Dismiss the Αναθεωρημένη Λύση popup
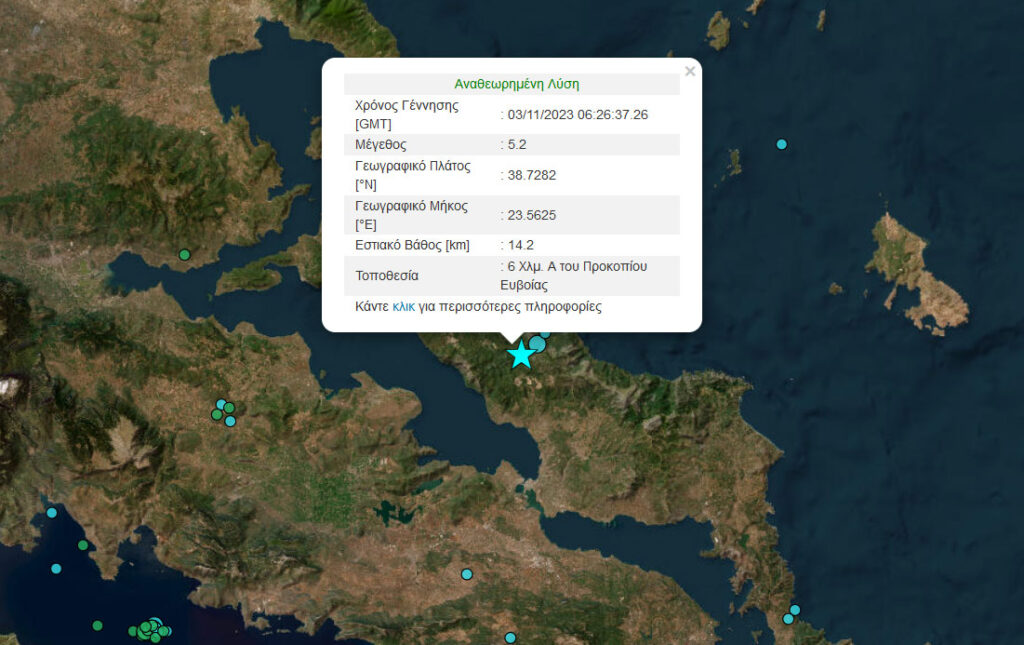This screenshot has width=1024, height=645. pyautogui.click(x=690, y=71)
